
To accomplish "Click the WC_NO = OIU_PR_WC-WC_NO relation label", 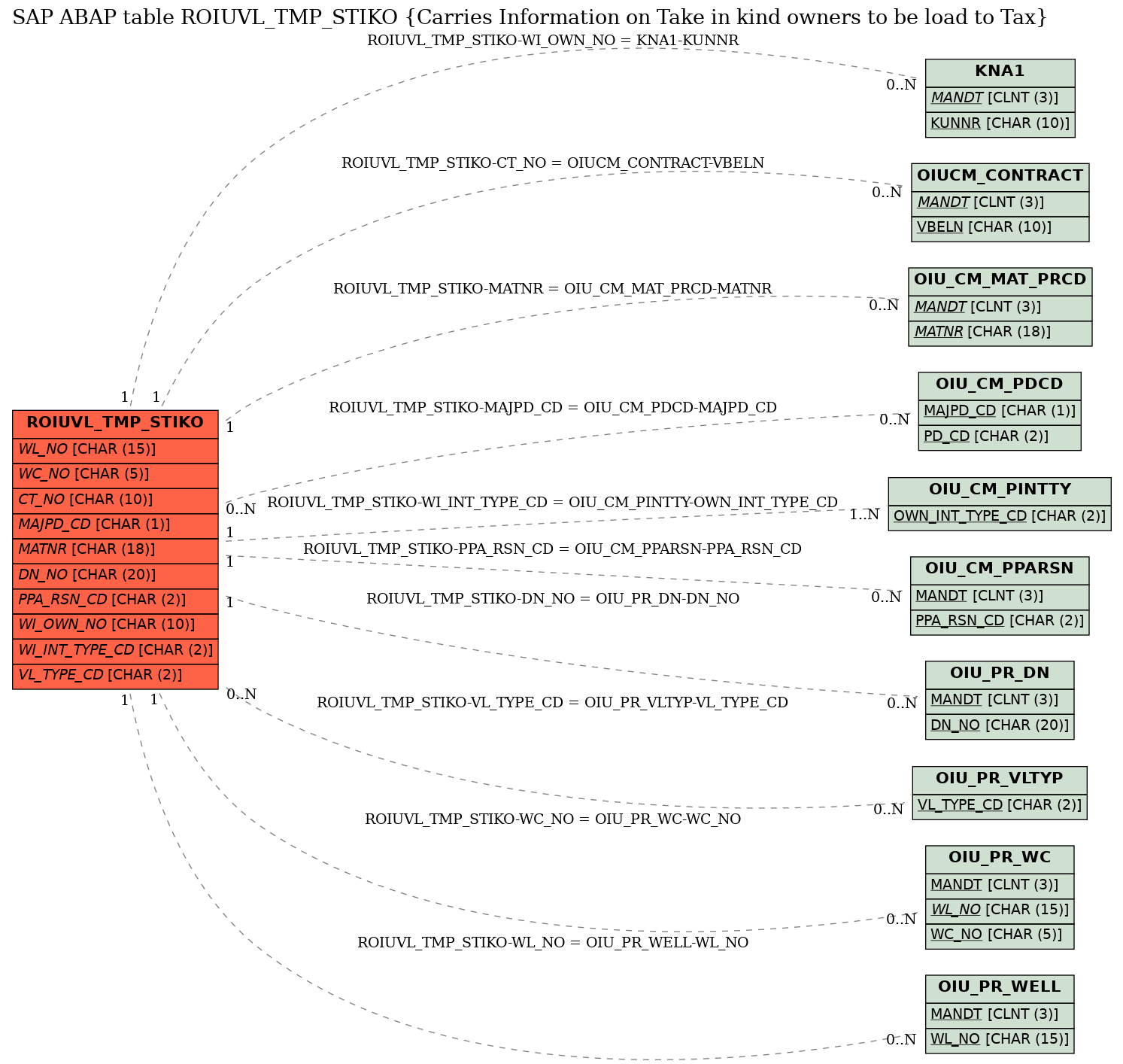I will click(553, 819).
